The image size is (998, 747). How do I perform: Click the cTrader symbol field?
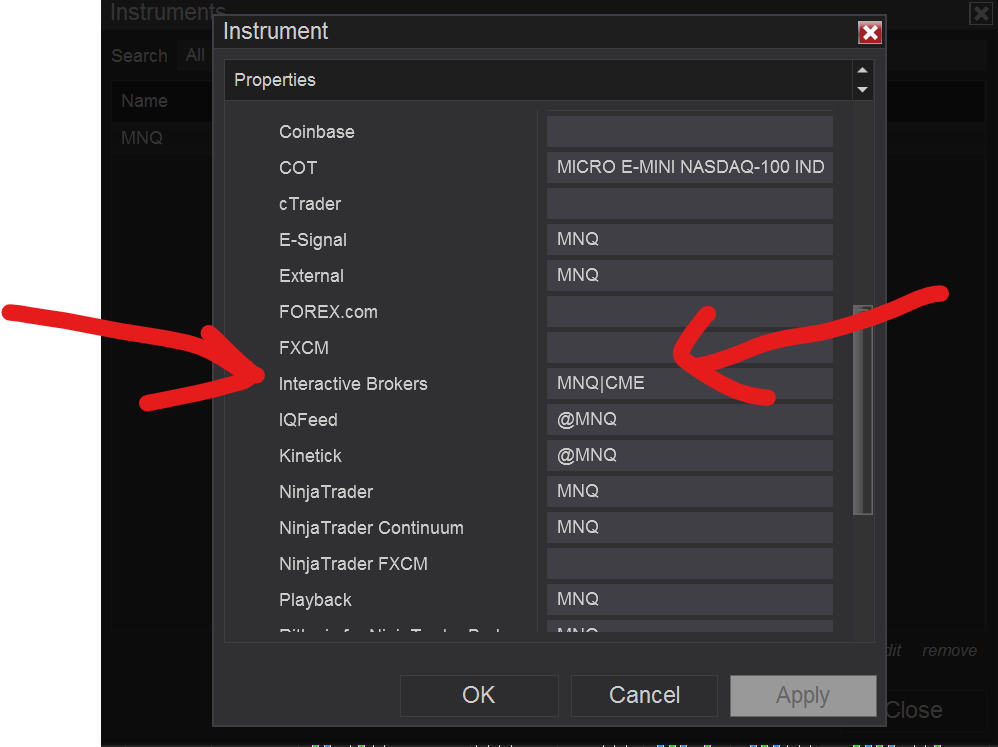coord(689,203)
